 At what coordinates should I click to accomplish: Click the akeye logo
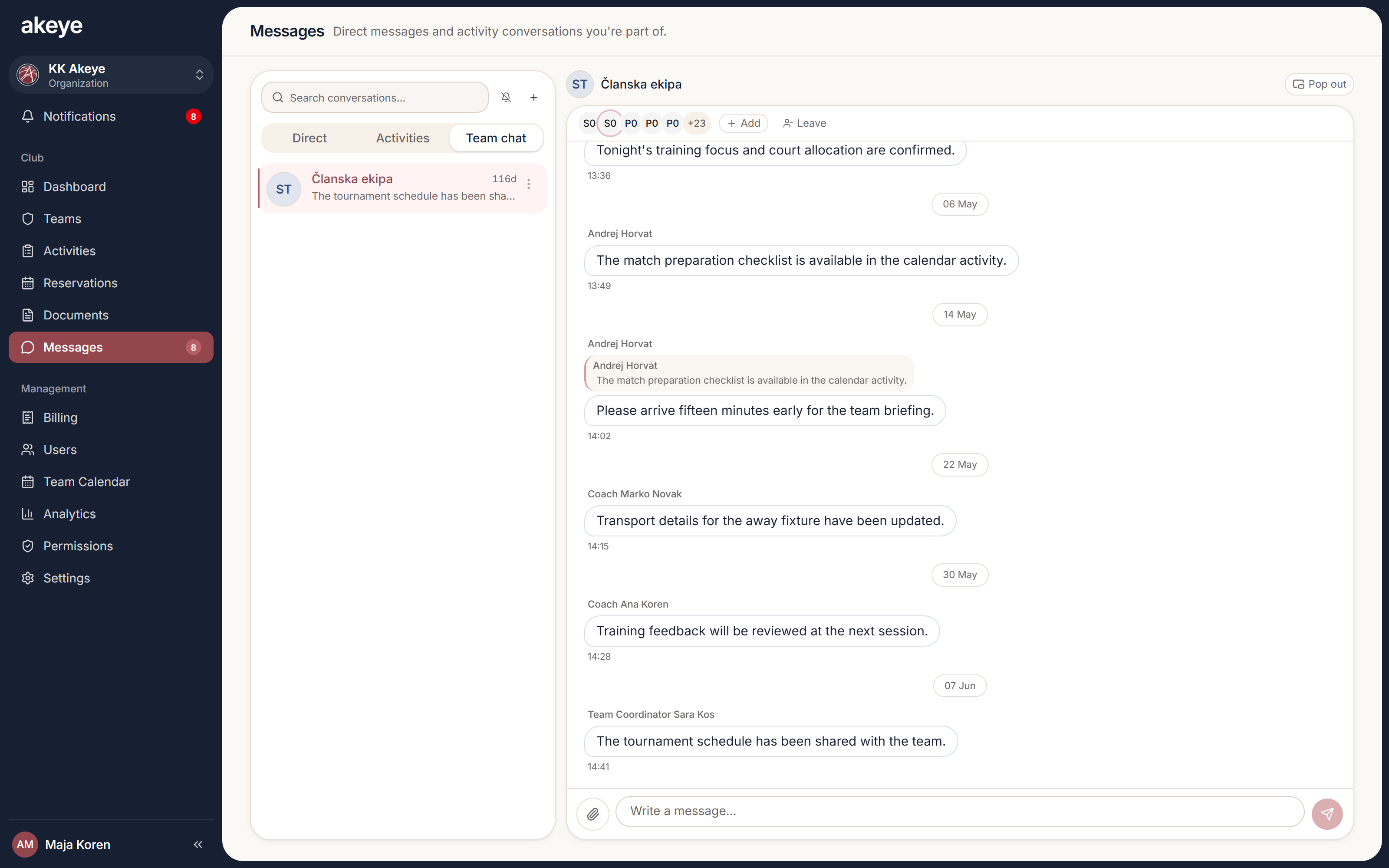point(52,26)
